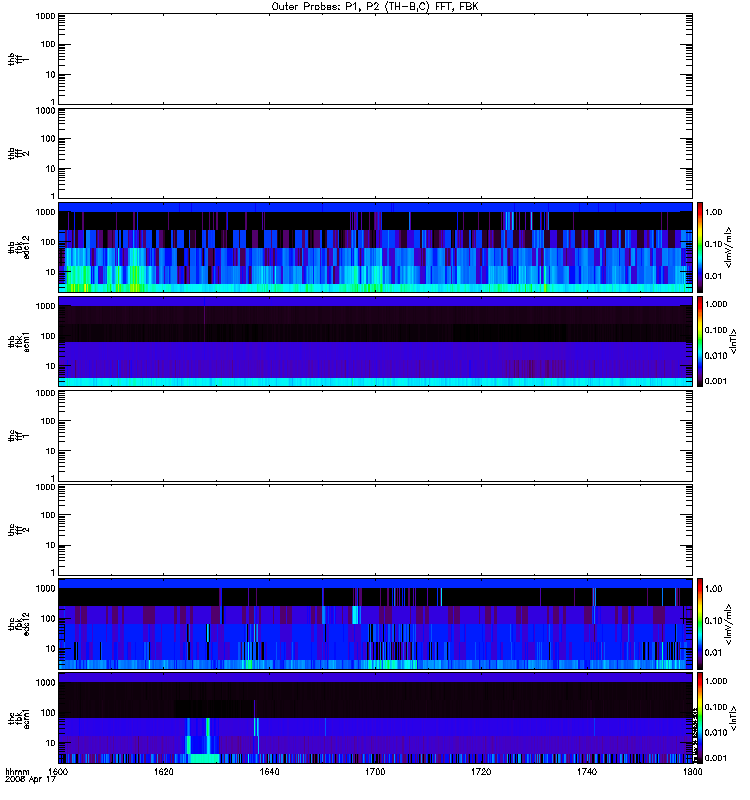Click the "100" tick label of thb fbk scm1
Screen dimensions: 750x800
click(48, 336)
